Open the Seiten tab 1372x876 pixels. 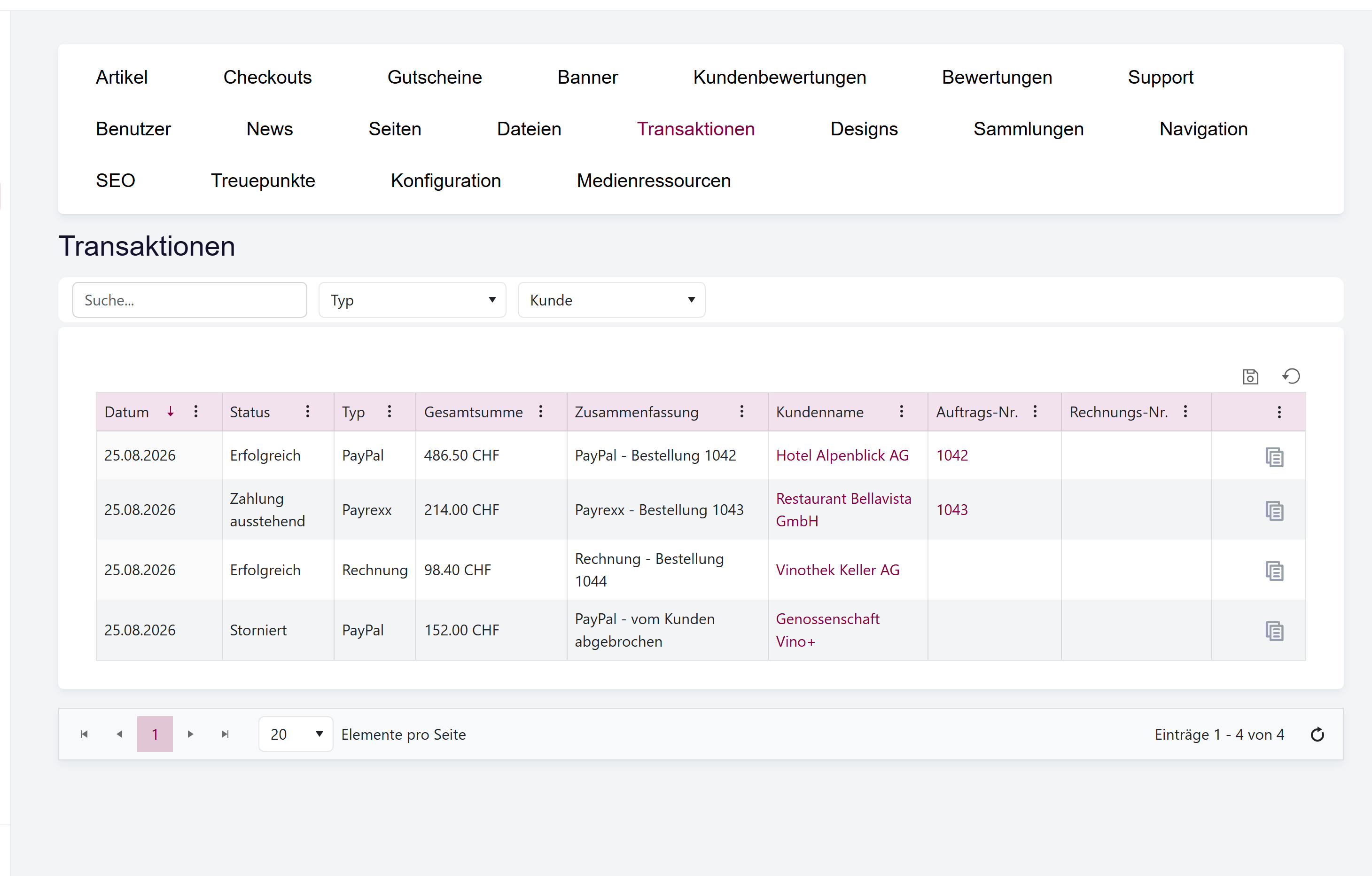395,129
